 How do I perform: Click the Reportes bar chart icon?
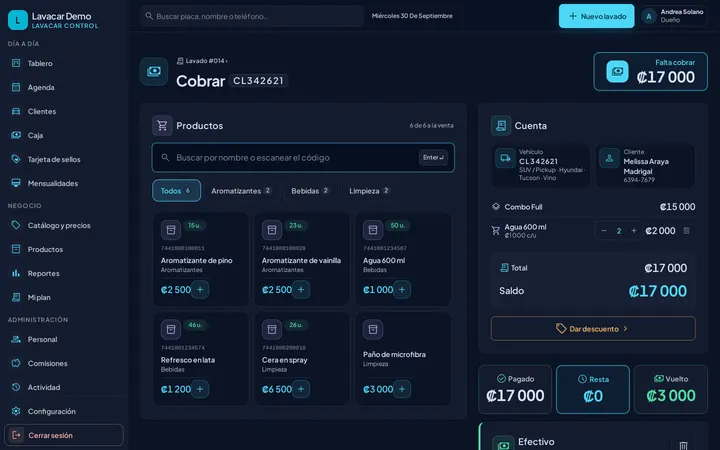point(16,273)
